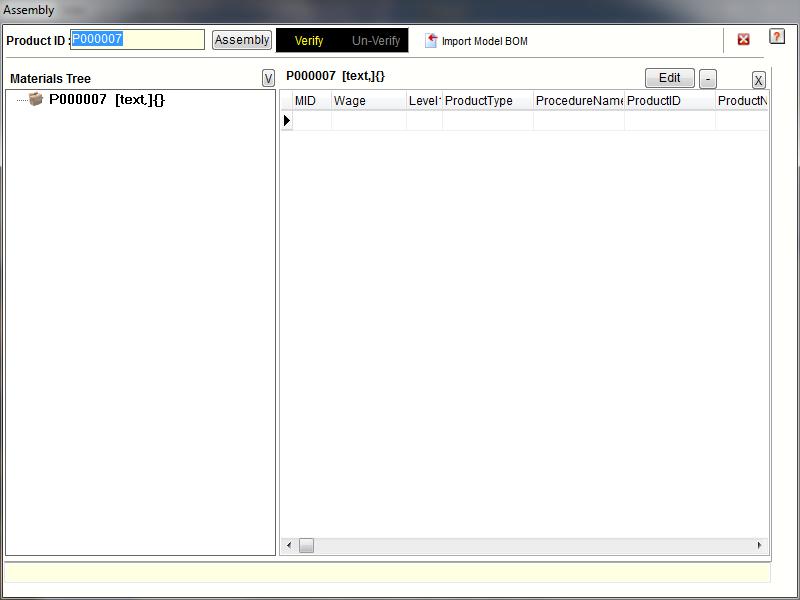Click the ProductType column header

point(488,101)
